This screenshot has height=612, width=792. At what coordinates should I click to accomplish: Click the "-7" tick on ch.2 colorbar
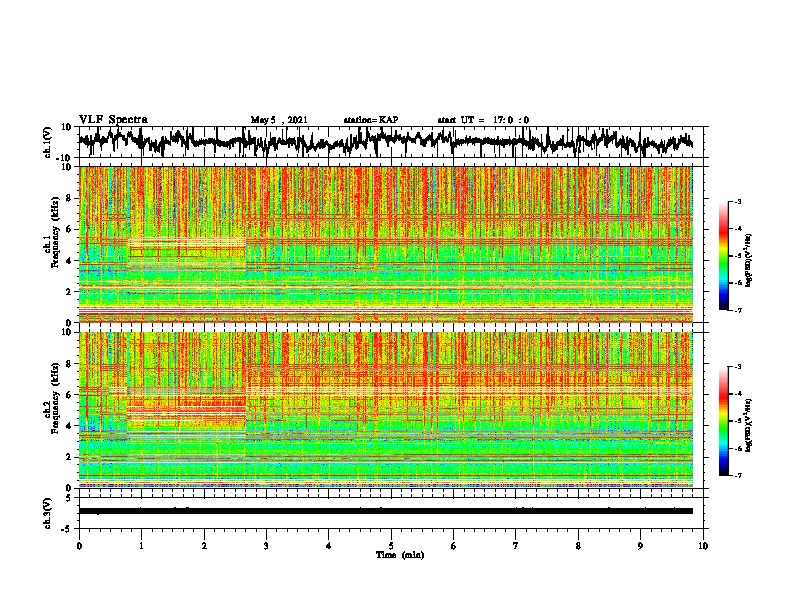(x=737, y=475)
